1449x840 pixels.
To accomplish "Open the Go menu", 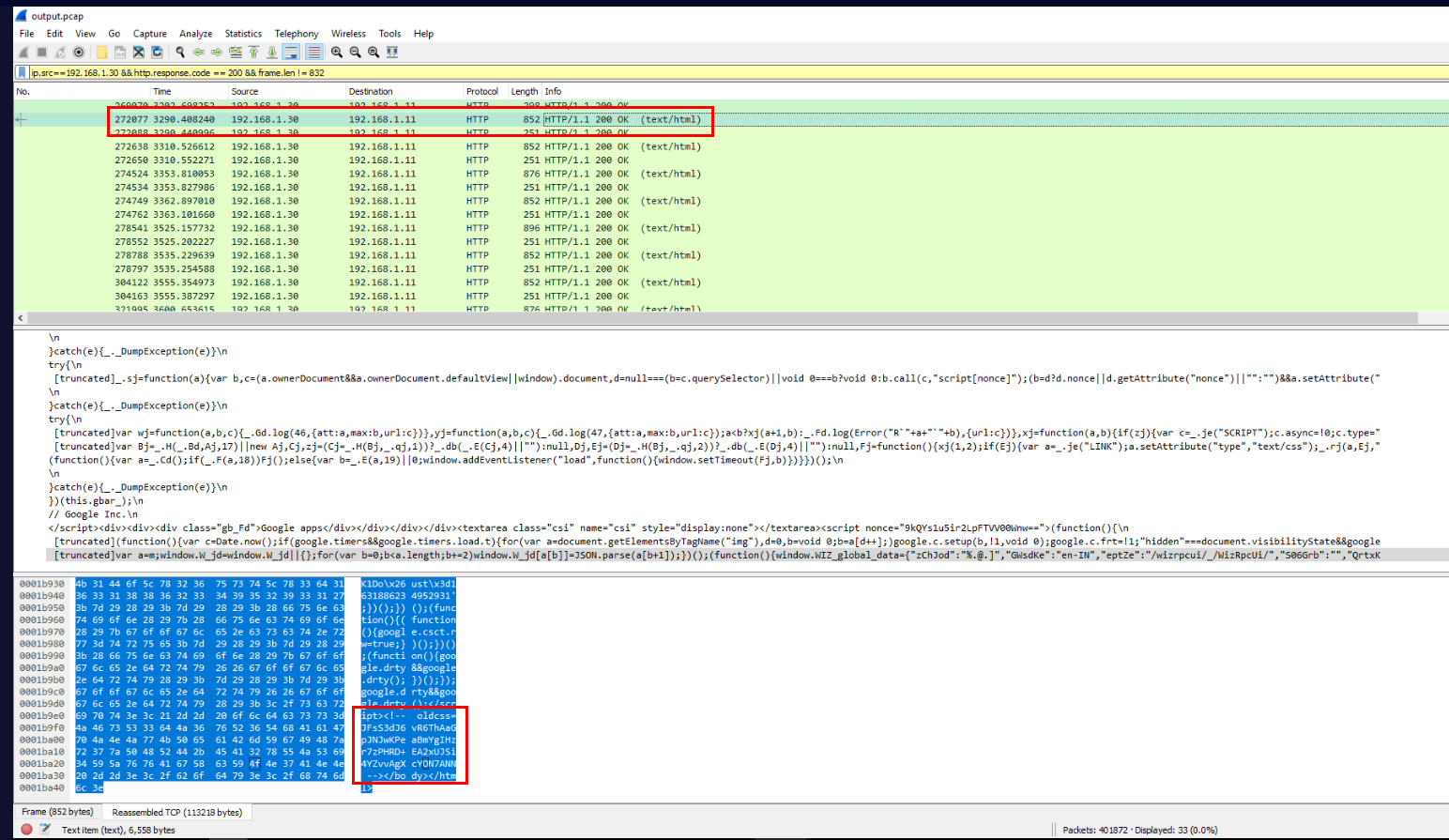I will 114,34.
